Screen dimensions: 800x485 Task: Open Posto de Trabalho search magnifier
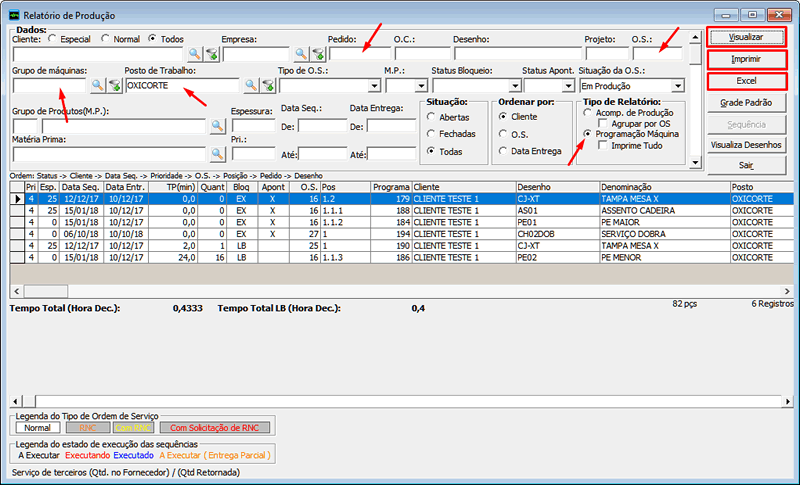(251, 85)
